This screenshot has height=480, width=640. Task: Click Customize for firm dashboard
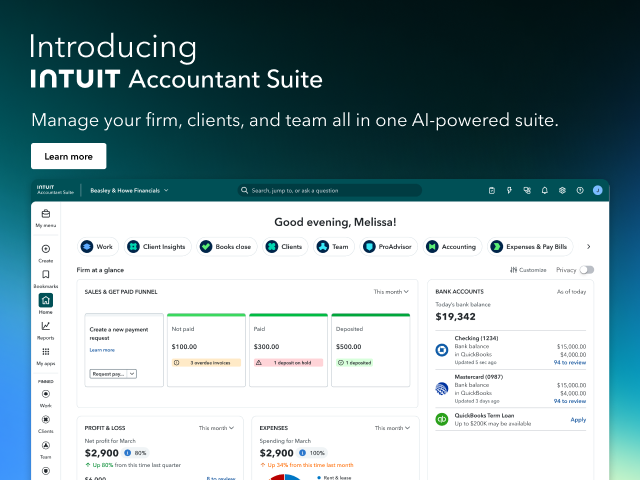click(x=528, y=270)
